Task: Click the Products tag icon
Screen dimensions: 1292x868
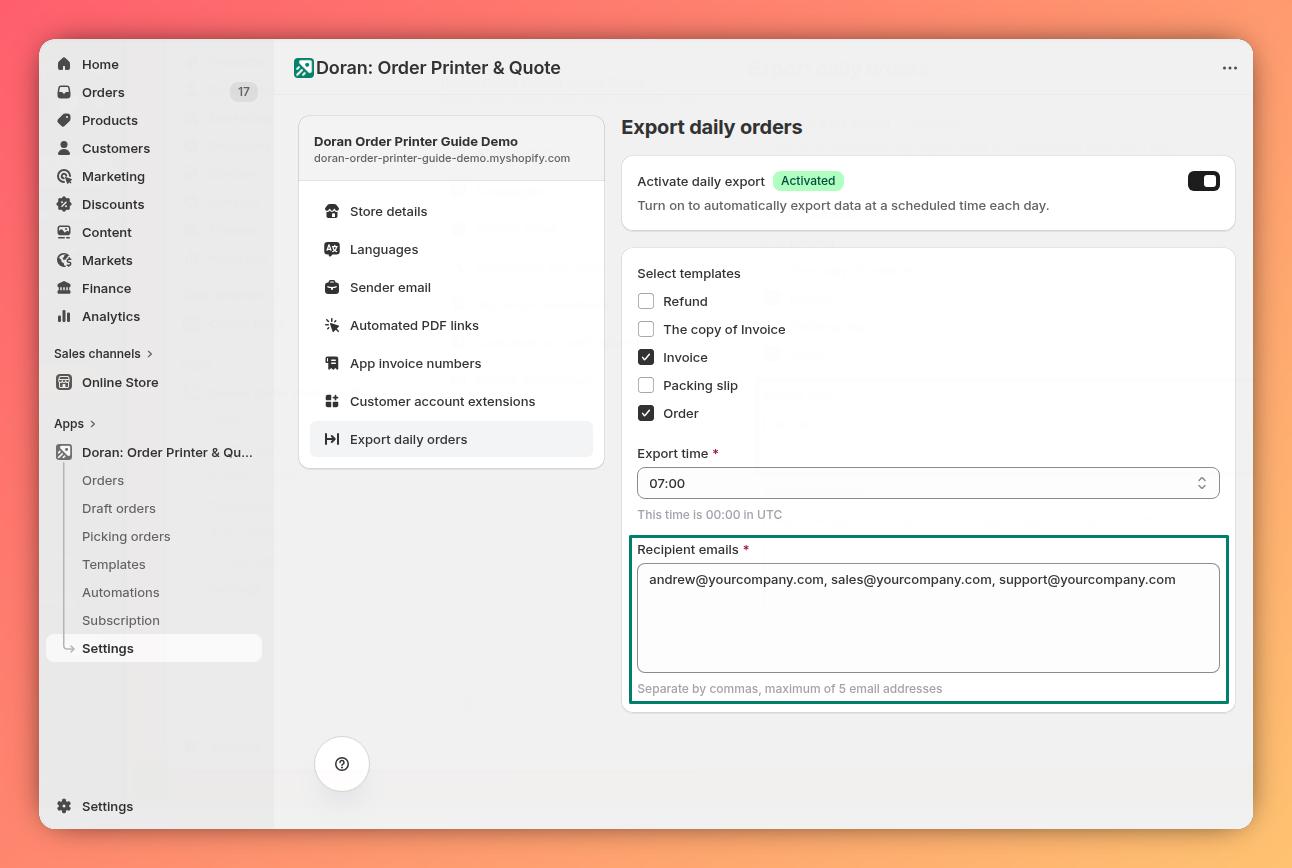Action: point(64,120)
